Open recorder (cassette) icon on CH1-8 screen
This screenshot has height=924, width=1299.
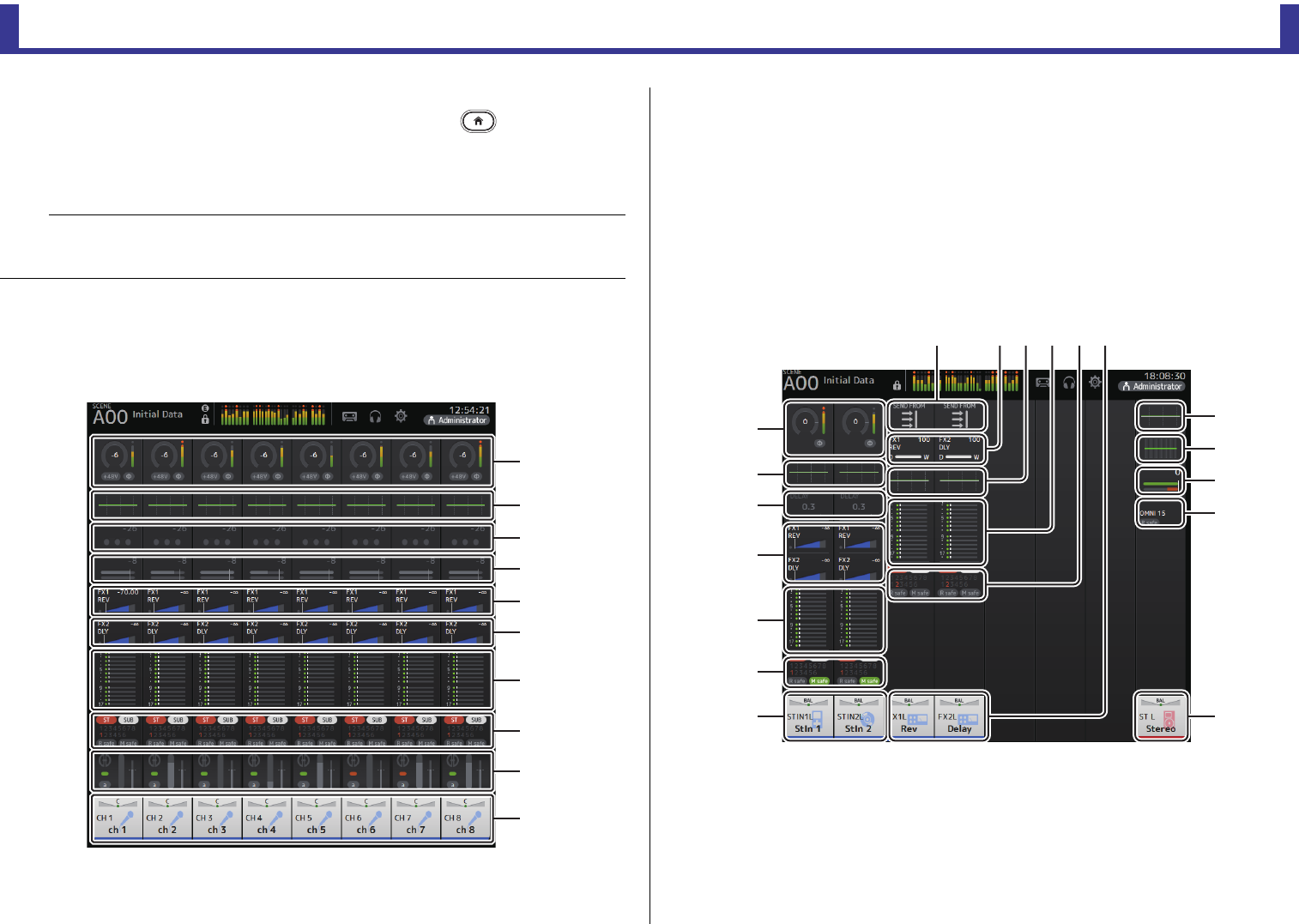click(x=349, y=416)
